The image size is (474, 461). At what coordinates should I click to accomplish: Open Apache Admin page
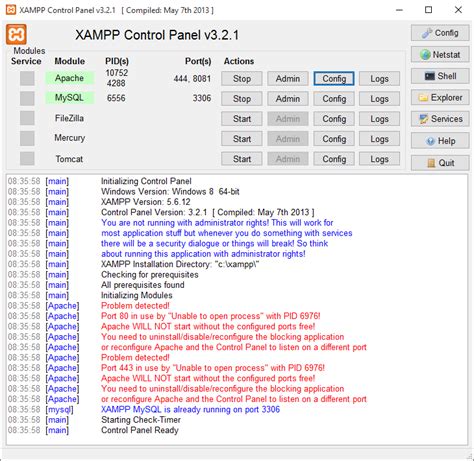(x=288, y=79)
